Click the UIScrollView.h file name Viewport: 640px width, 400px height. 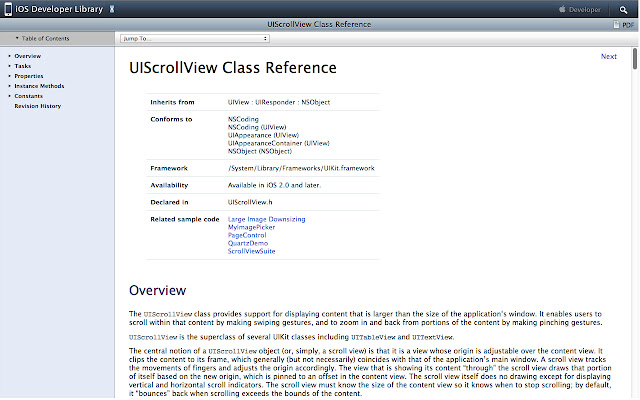250,202
